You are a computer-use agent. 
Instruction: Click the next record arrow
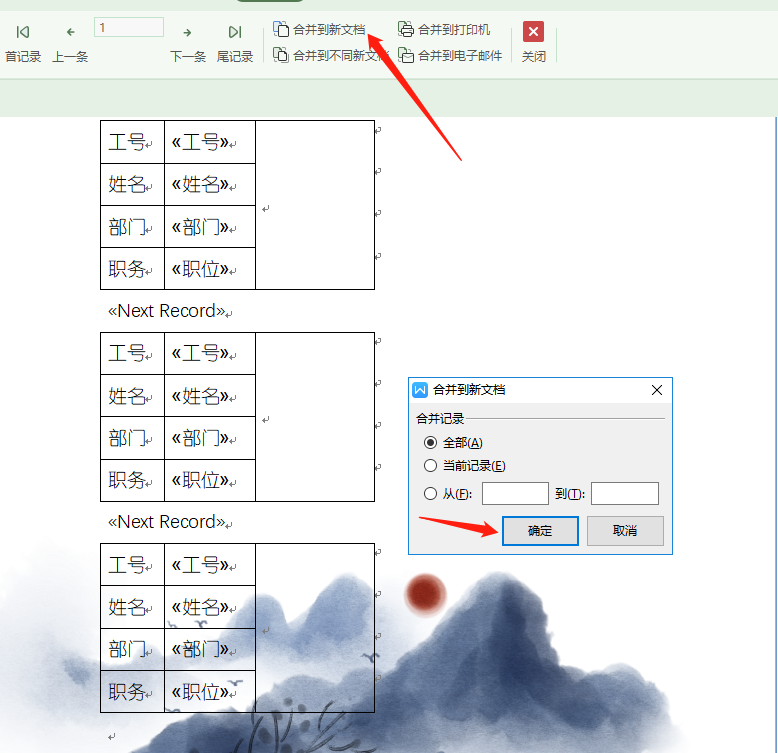(187, 33)
